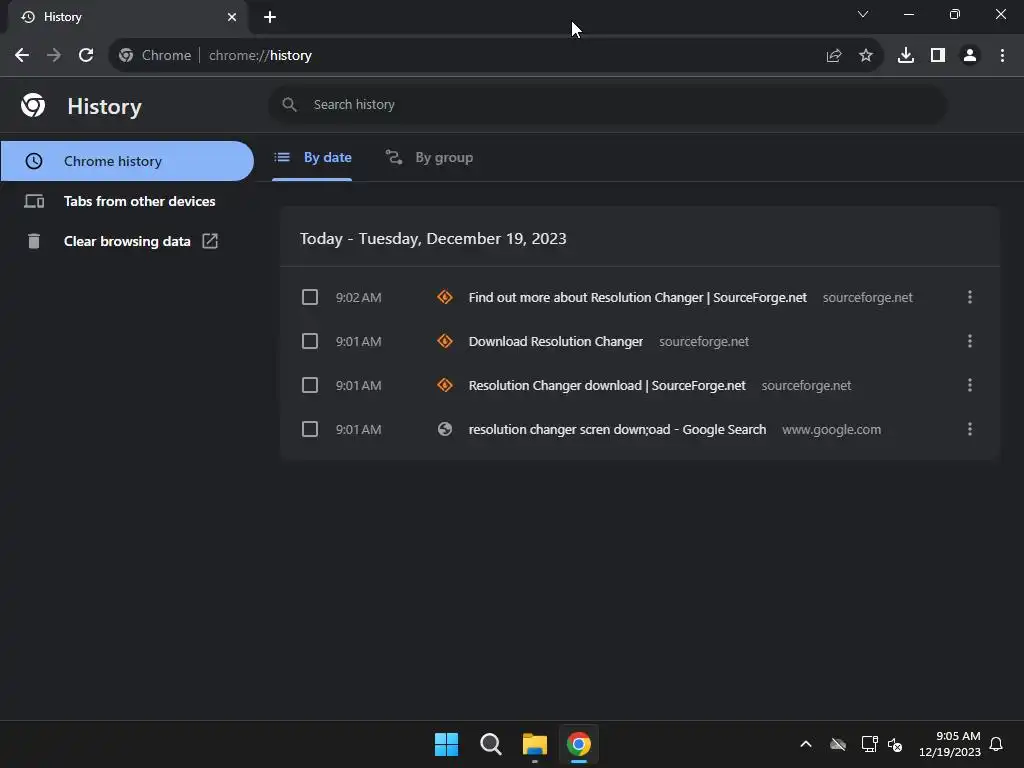Click the OneDrive cloud tray icon
This screenshot has width=1024, height=768.
[838, 744]
